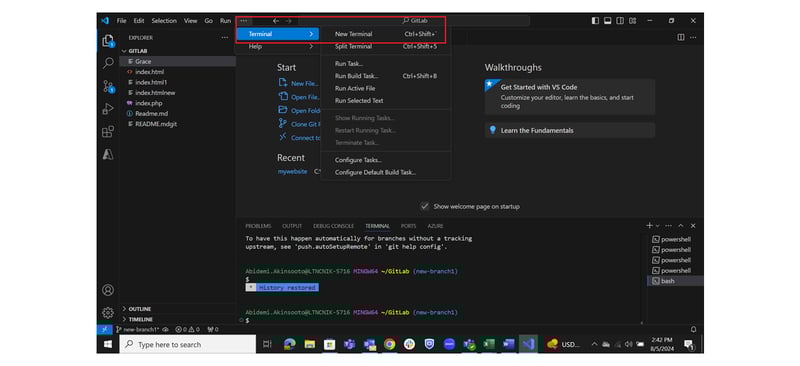Go back with the left arrow
This screenshot has width=800, height=366.
tap(276, 21)
